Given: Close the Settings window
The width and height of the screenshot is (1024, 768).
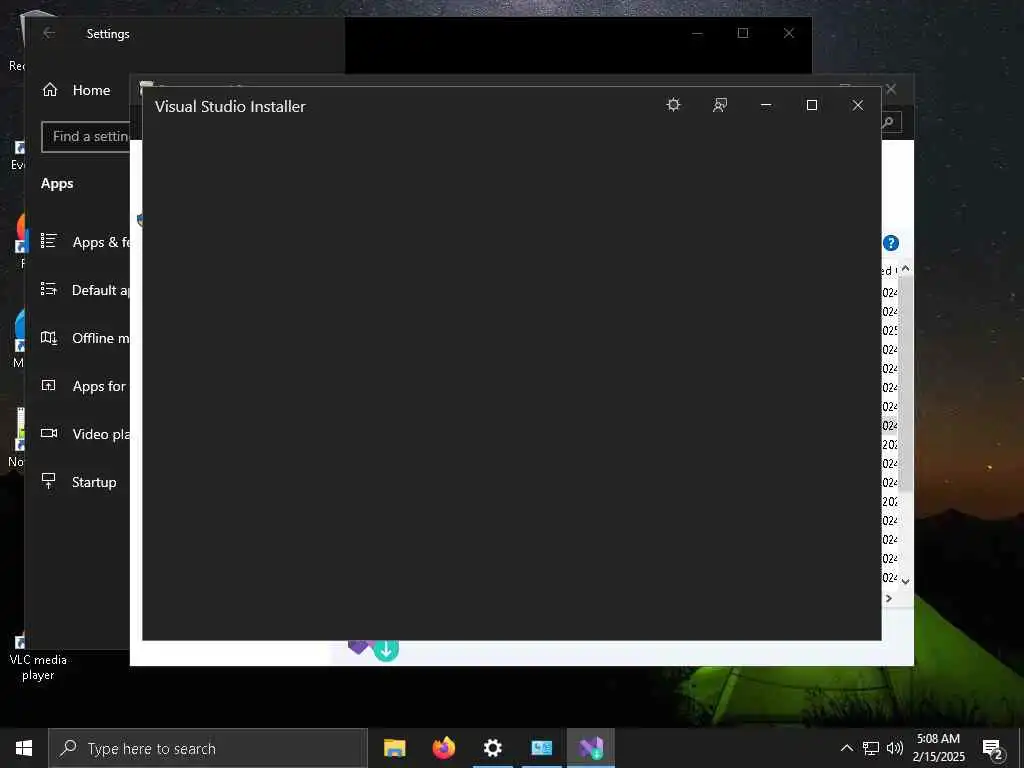Looking at the screenshot, I should pyautogui.click(x=789, y=33).
